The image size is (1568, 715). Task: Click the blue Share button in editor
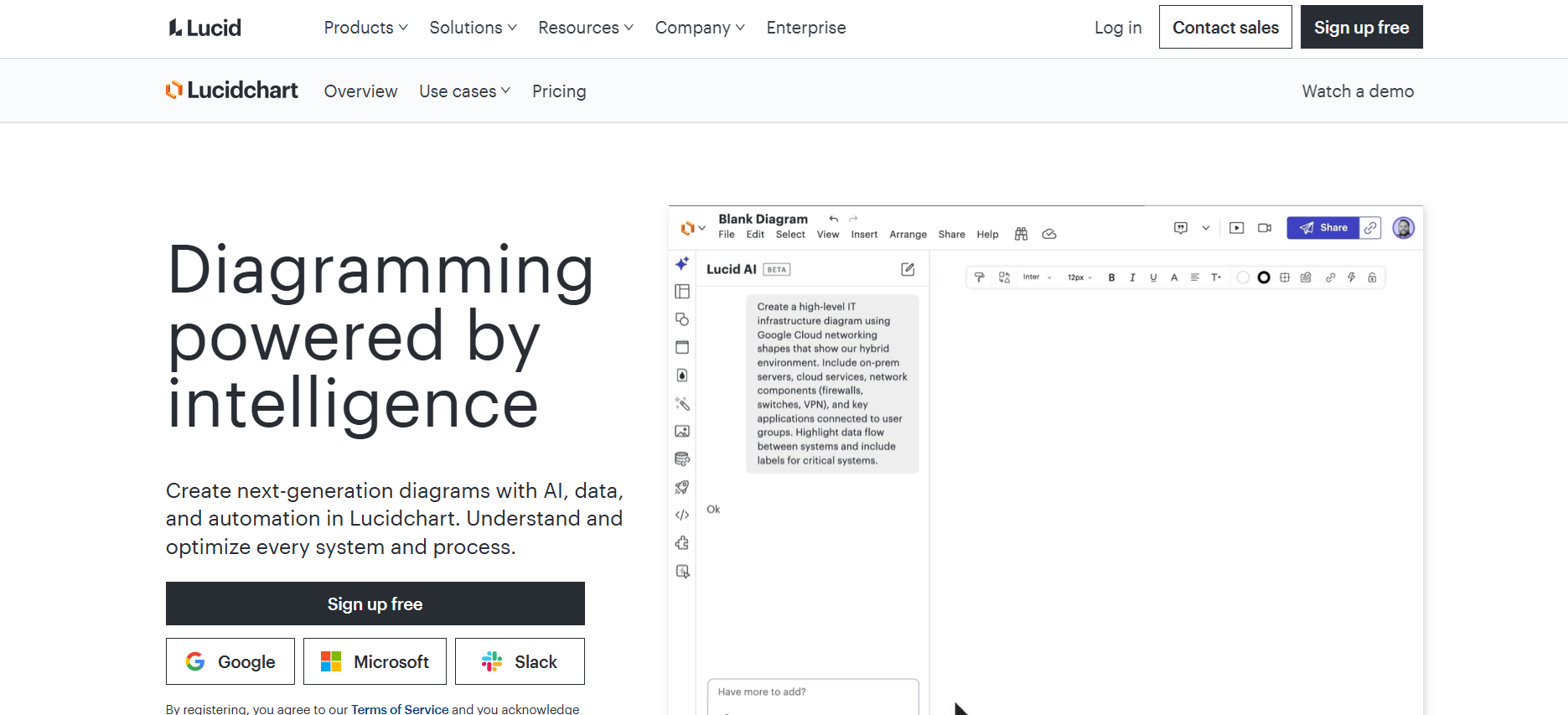coord(1323,228)
